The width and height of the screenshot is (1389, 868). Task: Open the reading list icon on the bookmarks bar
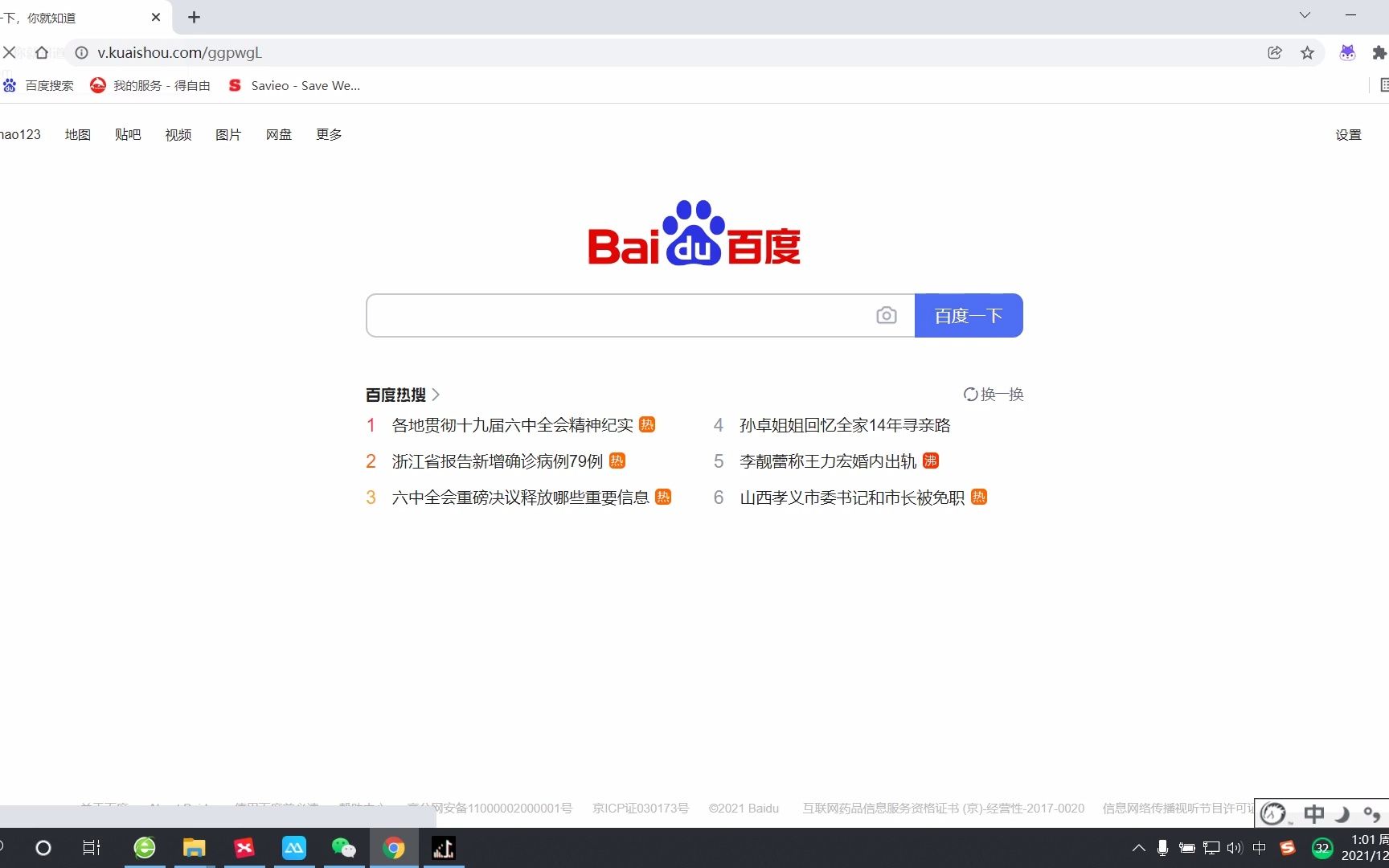click(1384, 85)
